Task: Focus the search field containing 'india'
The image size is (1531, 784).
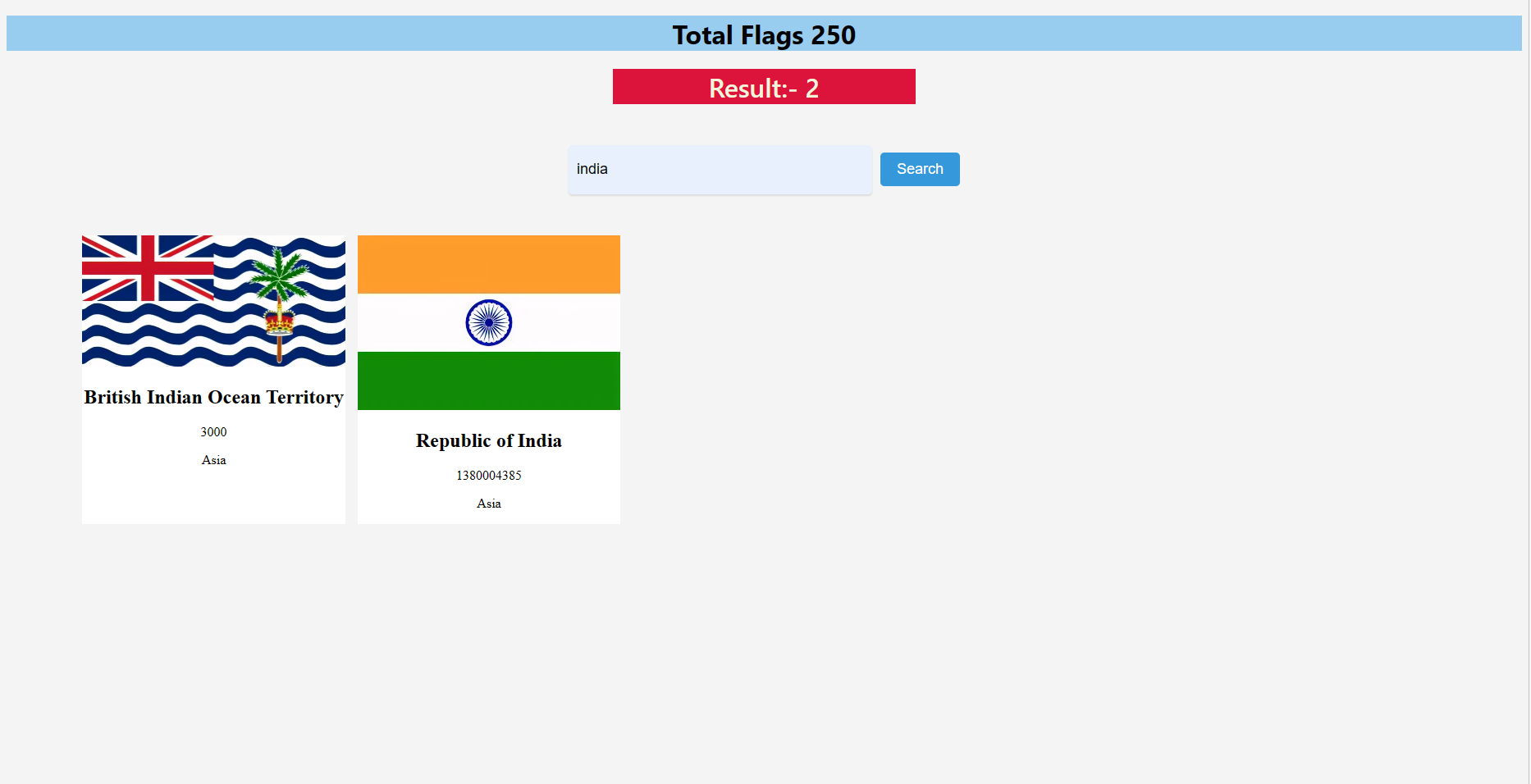Action: 720,170
